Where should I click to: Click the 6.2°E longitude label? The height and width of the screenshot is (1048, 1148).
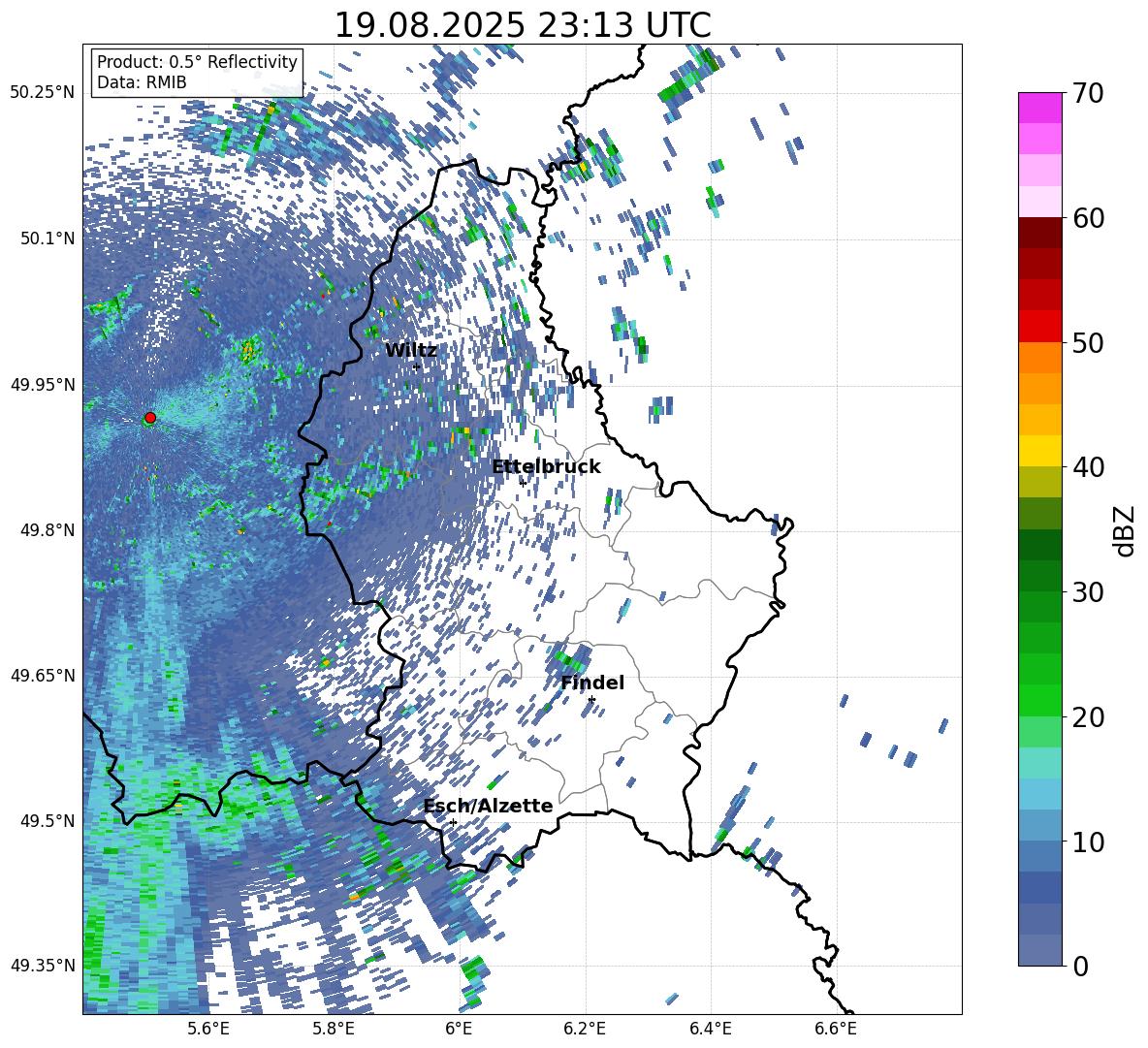585,1029
